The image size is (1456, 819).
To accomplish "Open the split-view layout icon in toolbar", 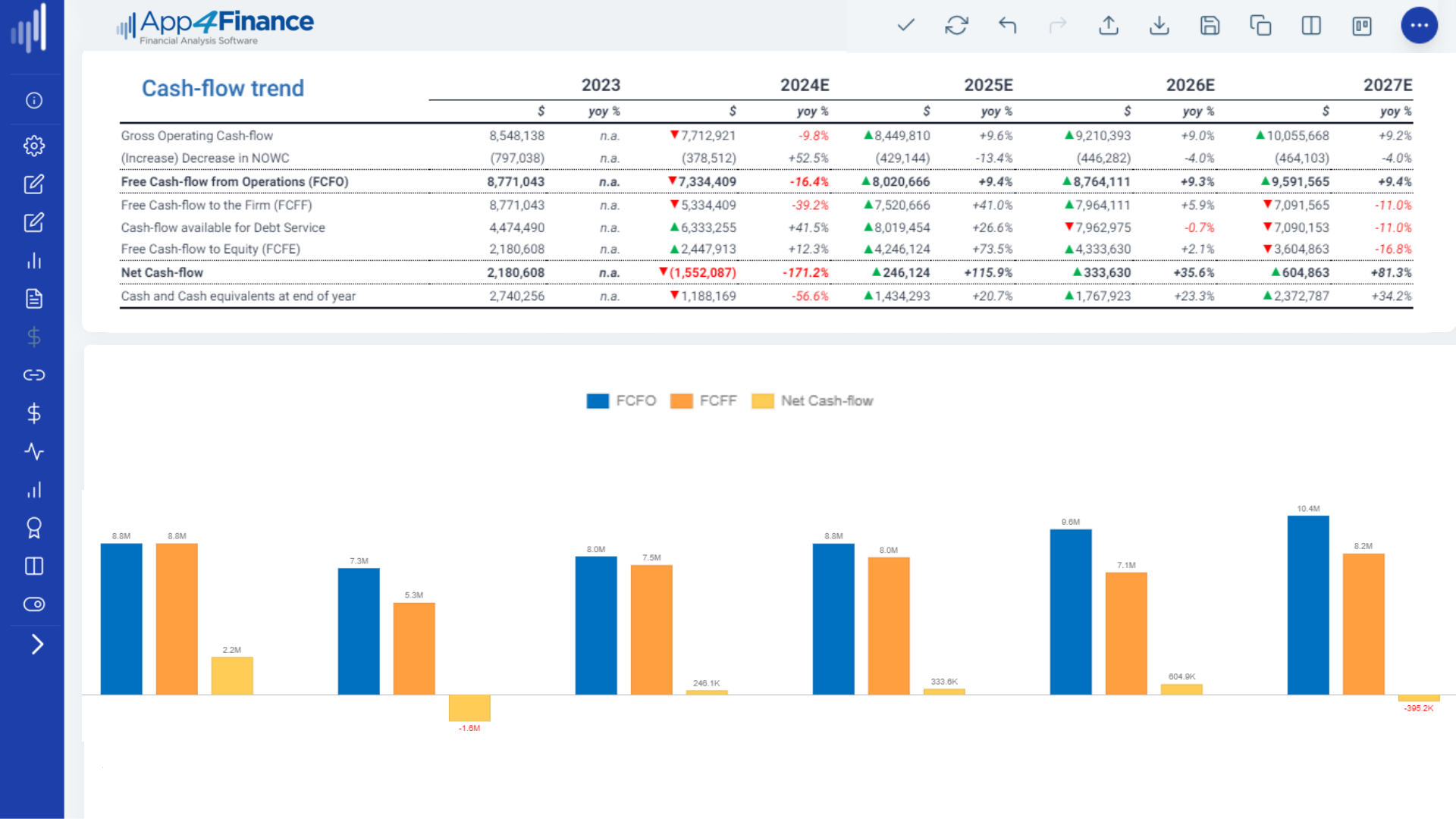I will tap(1311, 25).
